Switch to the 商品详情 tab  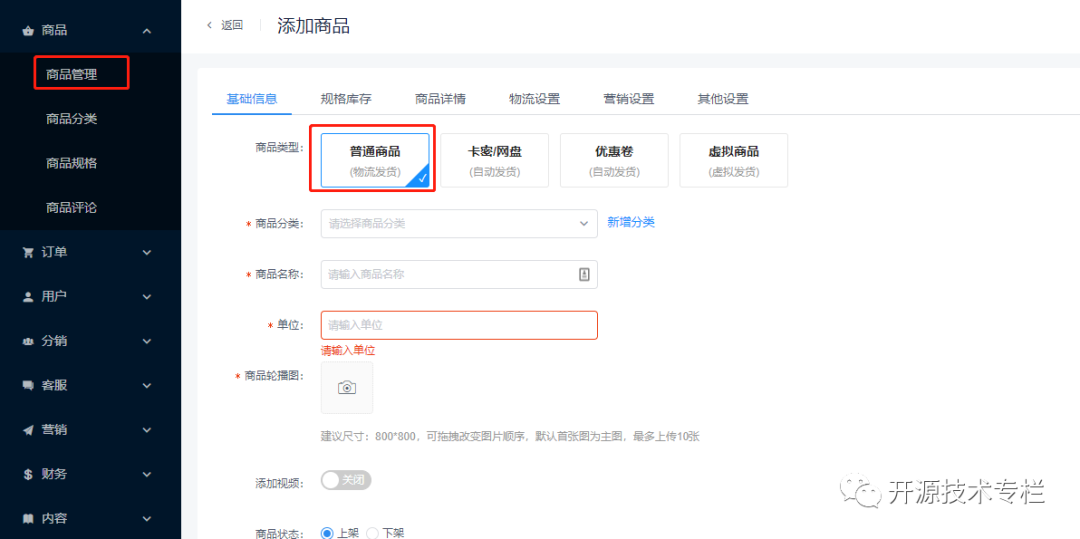point(440,98)
